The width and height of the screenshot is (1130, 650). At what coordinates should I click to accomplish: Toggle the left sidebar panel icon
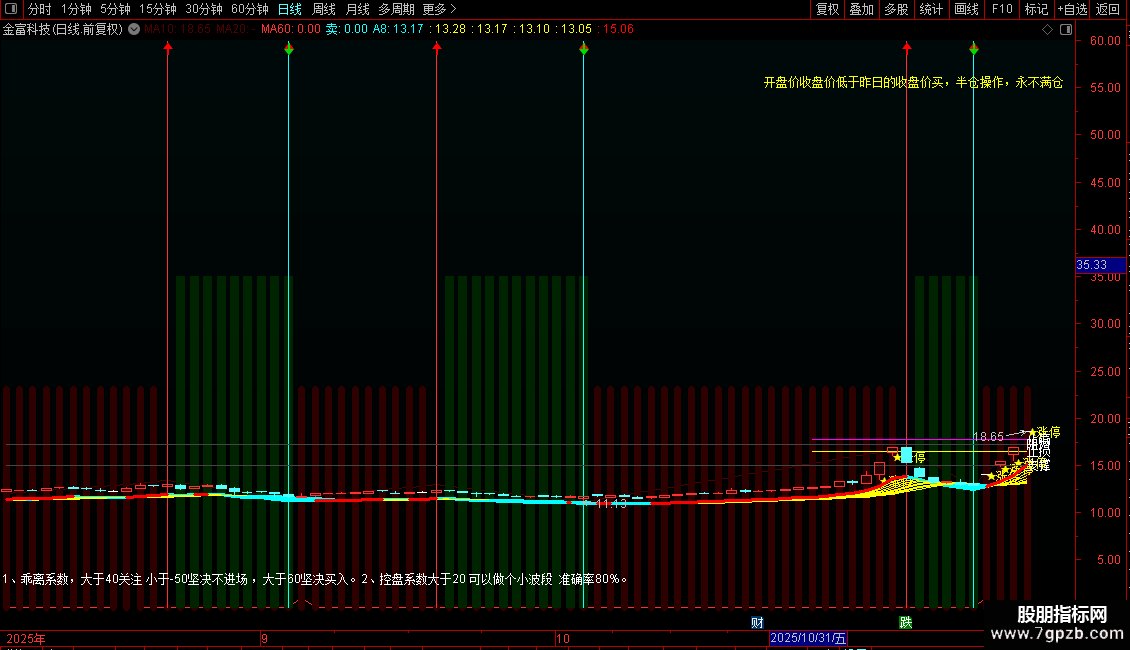pos(11,9)
